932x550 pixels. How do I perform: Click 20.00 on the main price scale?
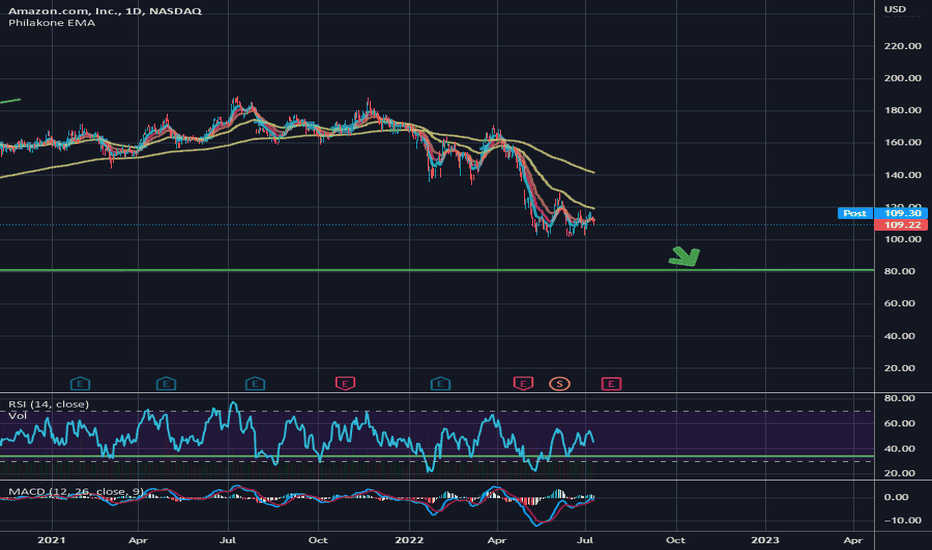(900, 368)
